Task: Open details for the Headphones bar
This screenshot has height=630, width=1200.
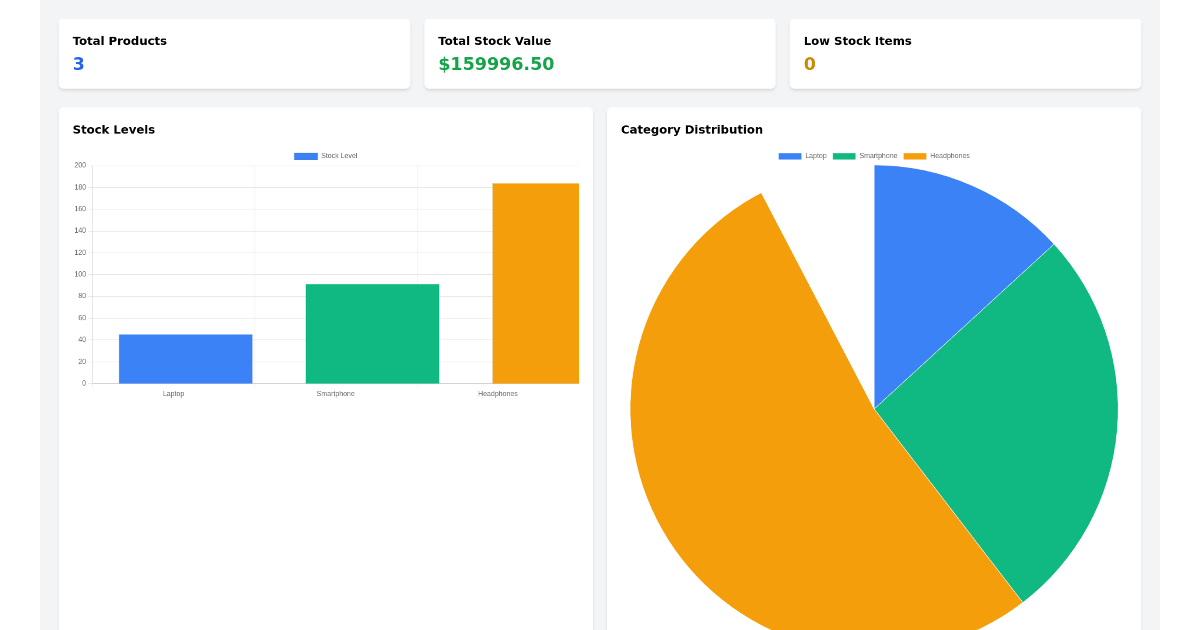Action: click(535, 282)
